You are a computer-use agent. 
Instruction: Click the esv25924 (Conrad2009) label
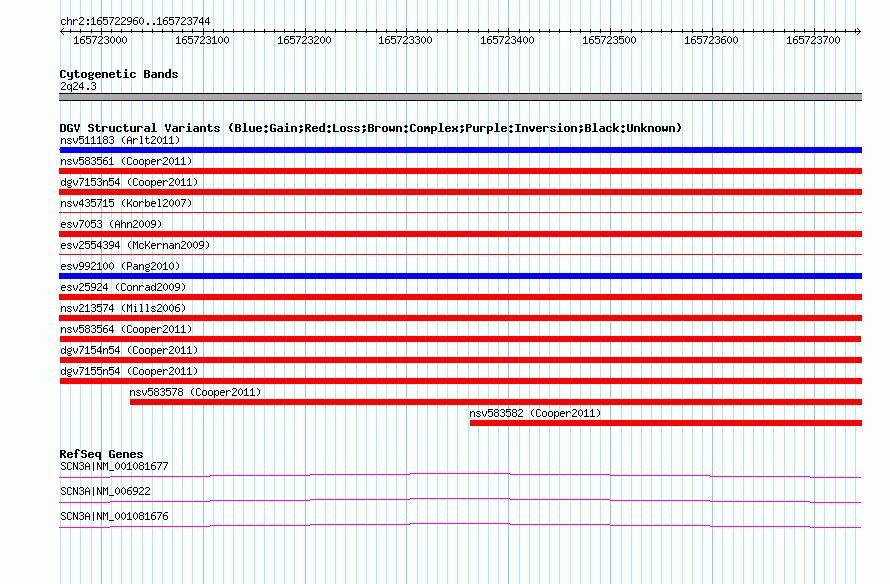click(123, 287)
